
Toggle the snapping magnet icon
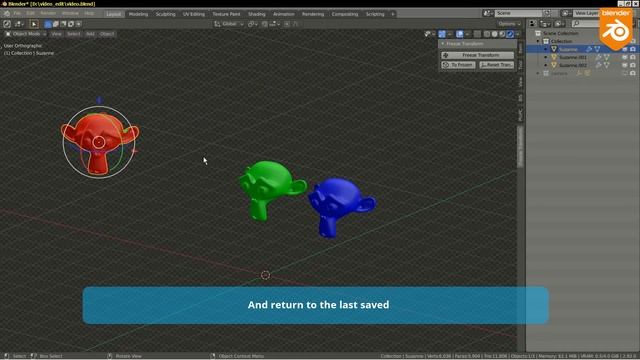coord(264,24)
